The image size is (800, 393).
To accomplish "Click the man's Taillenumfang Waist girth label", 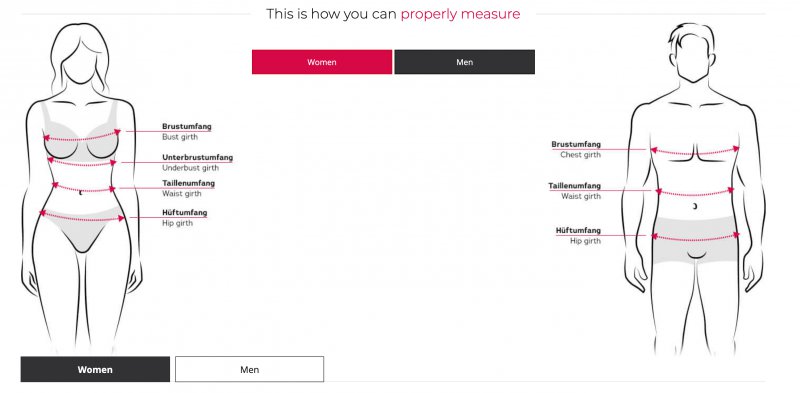I will [574, 190].
